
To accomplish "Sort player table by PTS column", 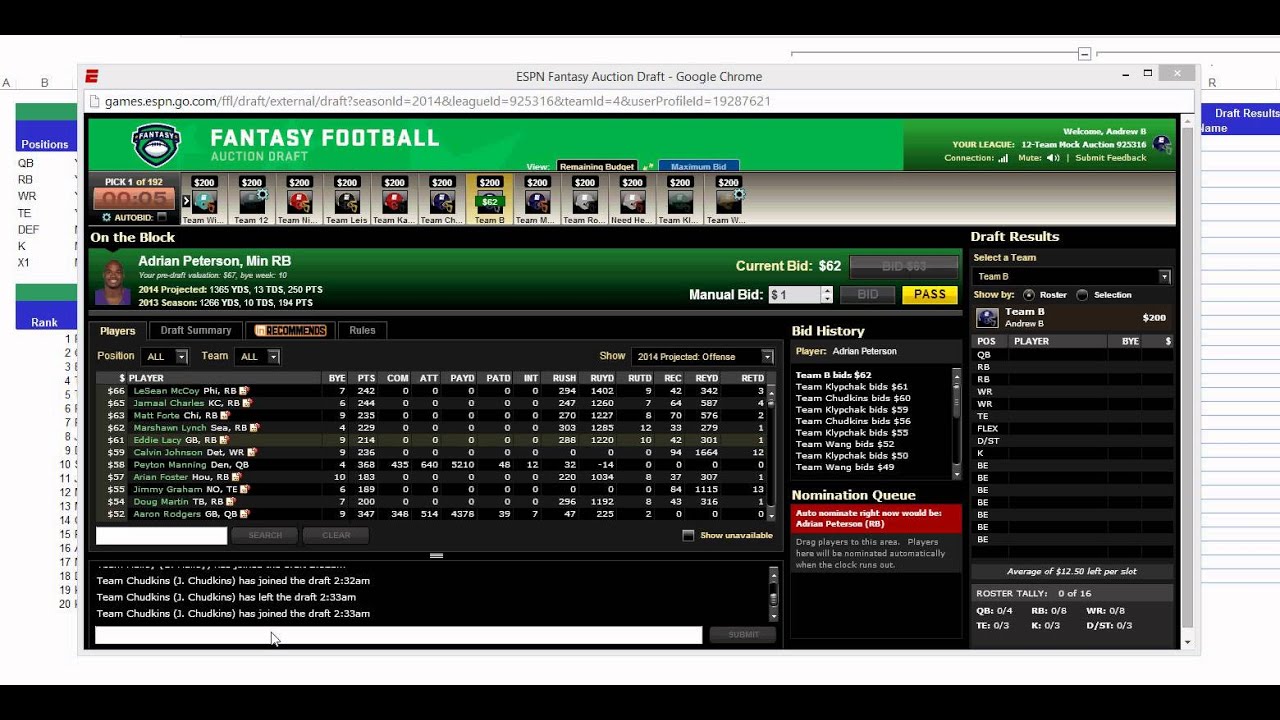I will point(365,378).
